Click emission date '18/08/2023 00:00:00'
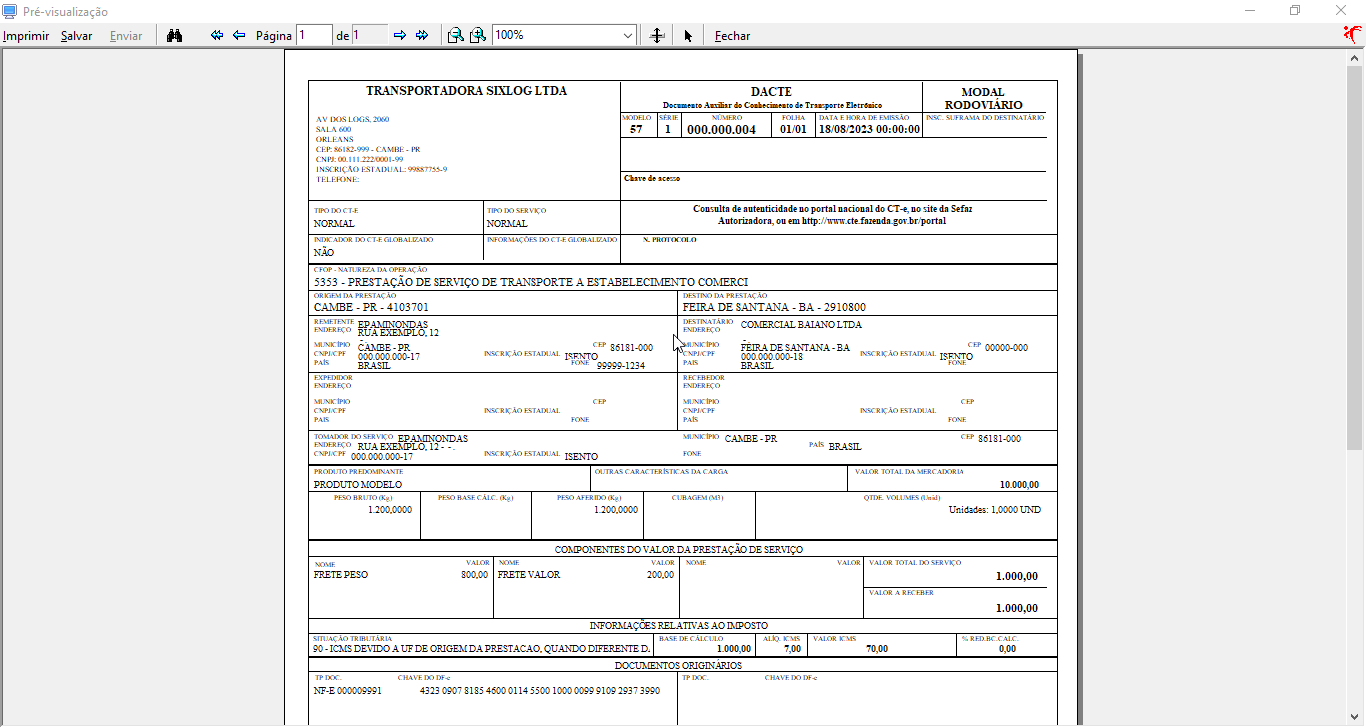 coord(869,129)
